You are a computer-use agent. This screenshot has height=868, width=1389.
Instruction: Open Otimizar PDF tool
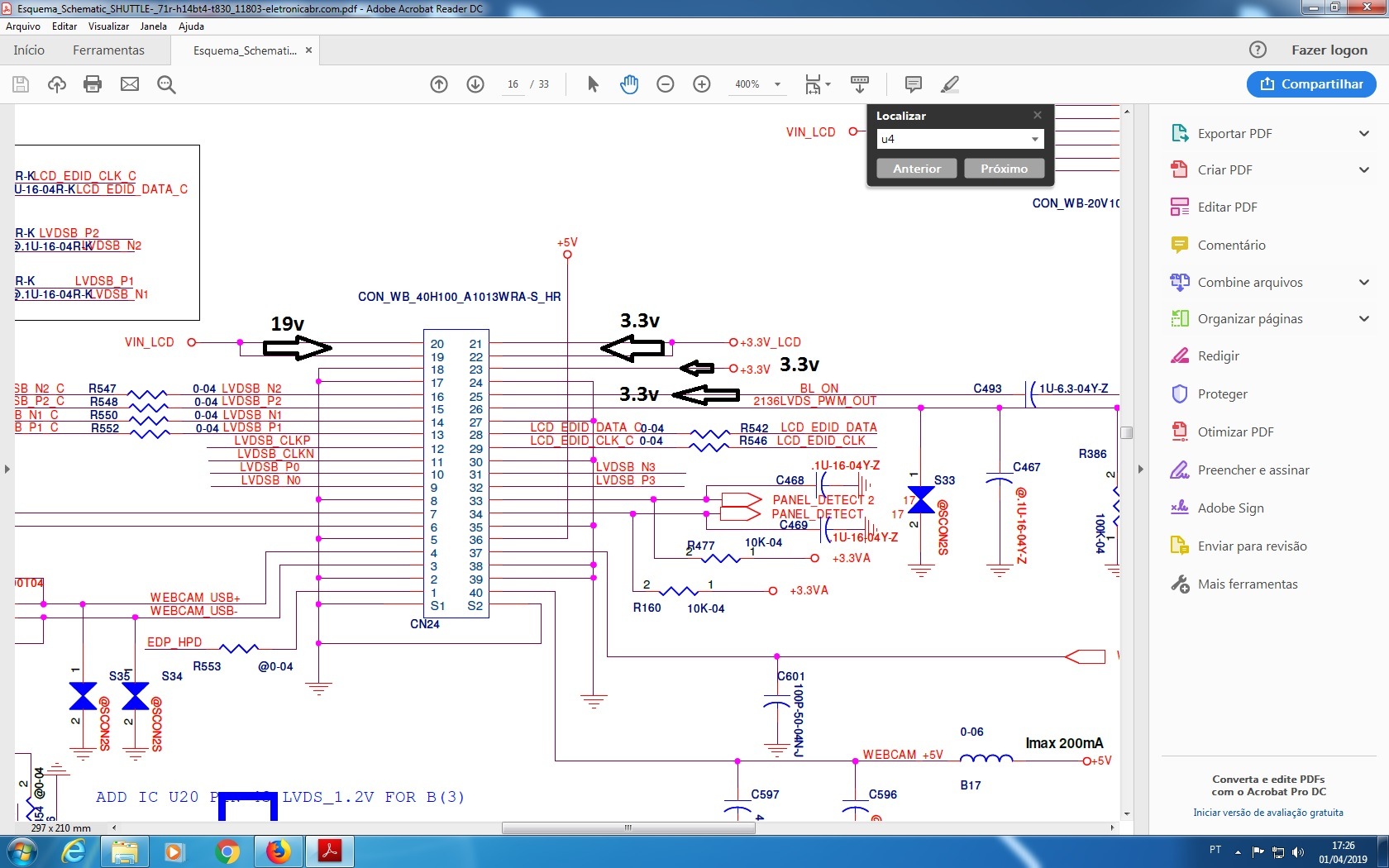pyautogui.click(x=1235, y=432)
